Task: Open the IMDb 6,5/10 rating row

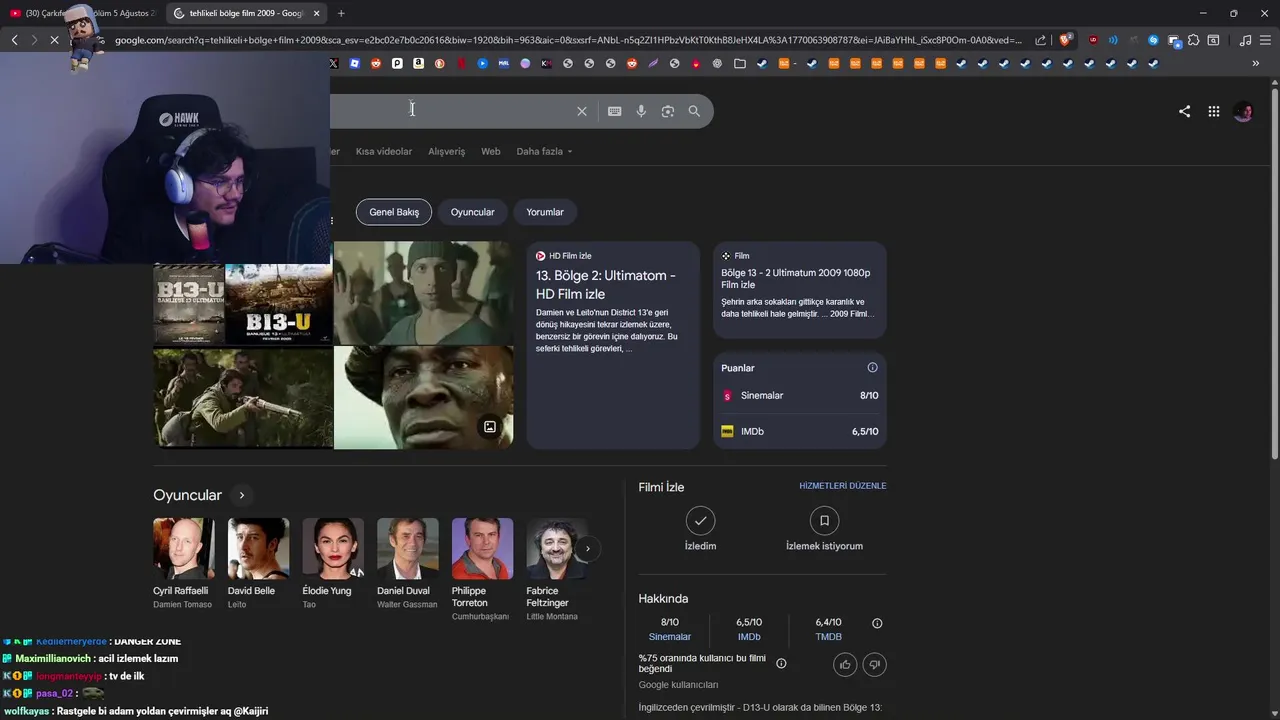Action: 800,431
